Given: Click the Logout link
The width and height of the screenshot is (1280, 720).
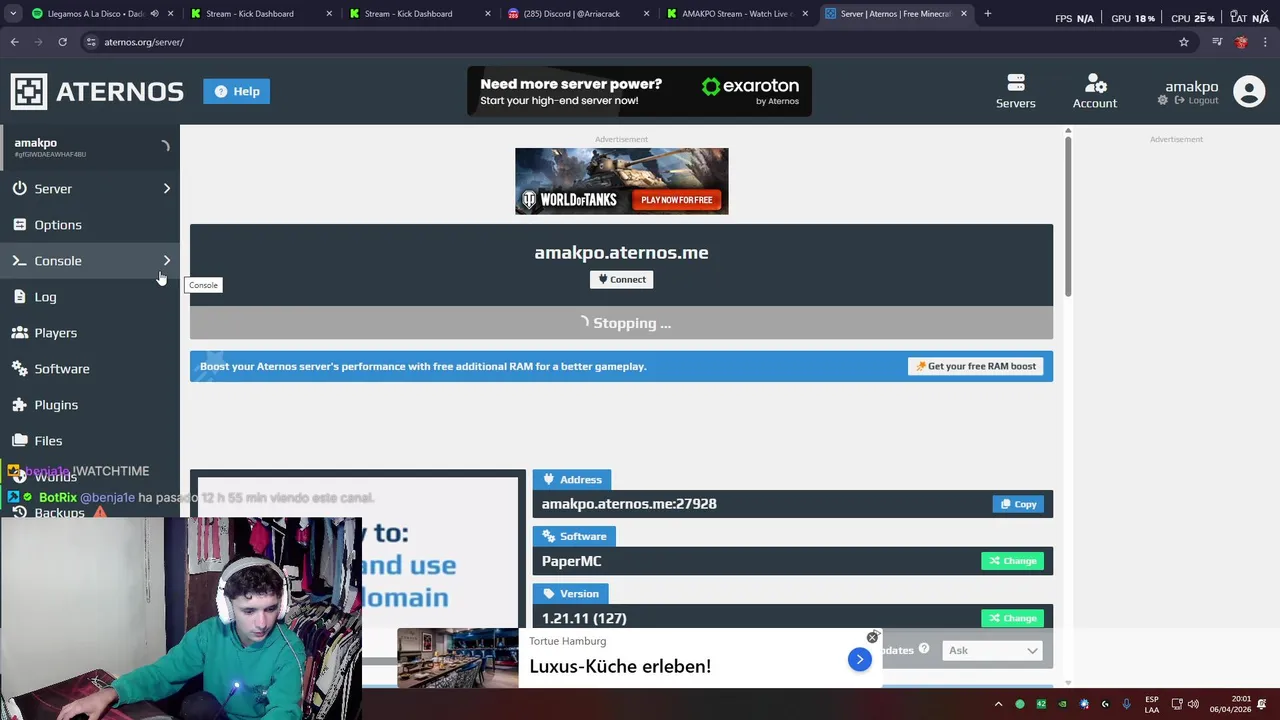Looking at the screenshot, I should [1196, 101].
